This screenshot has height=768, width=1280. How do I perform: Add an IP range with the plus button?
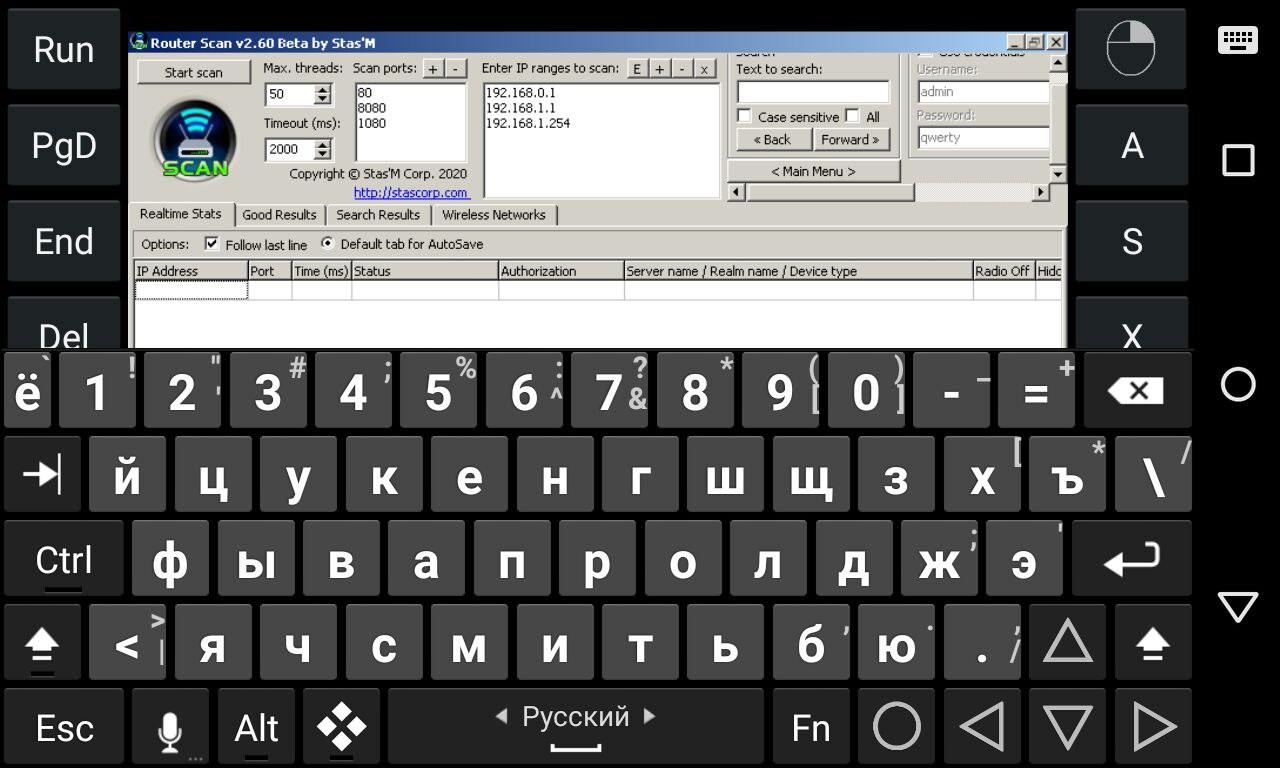coord(660,69)
